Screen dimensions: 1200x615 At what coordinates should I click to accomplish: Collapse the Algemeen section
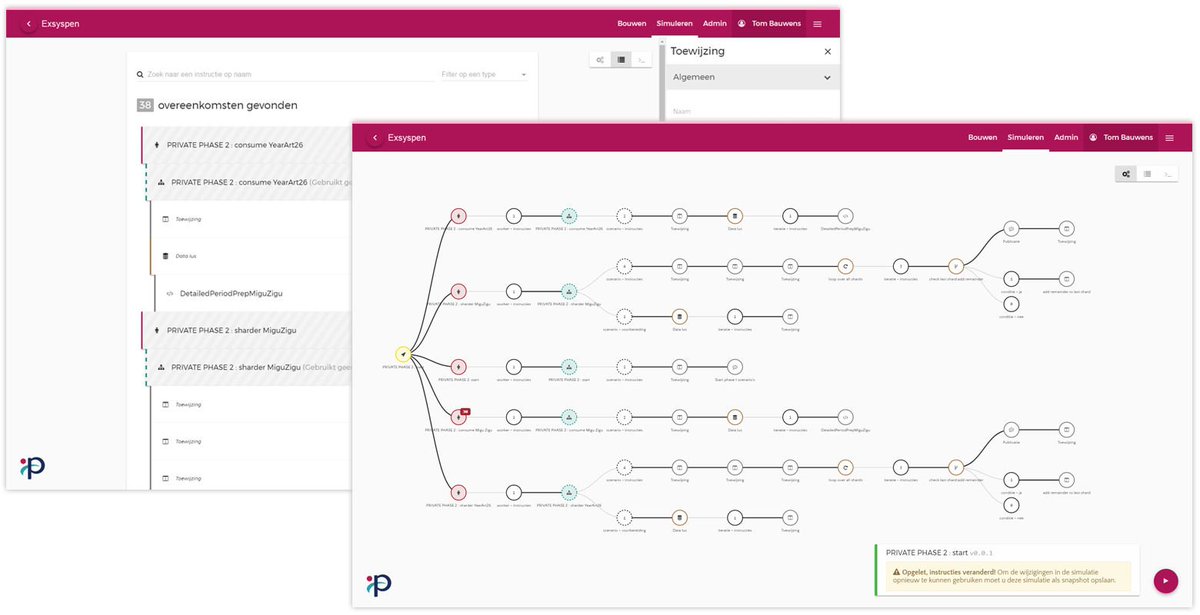pyautogui.click(x=753, y=77)
